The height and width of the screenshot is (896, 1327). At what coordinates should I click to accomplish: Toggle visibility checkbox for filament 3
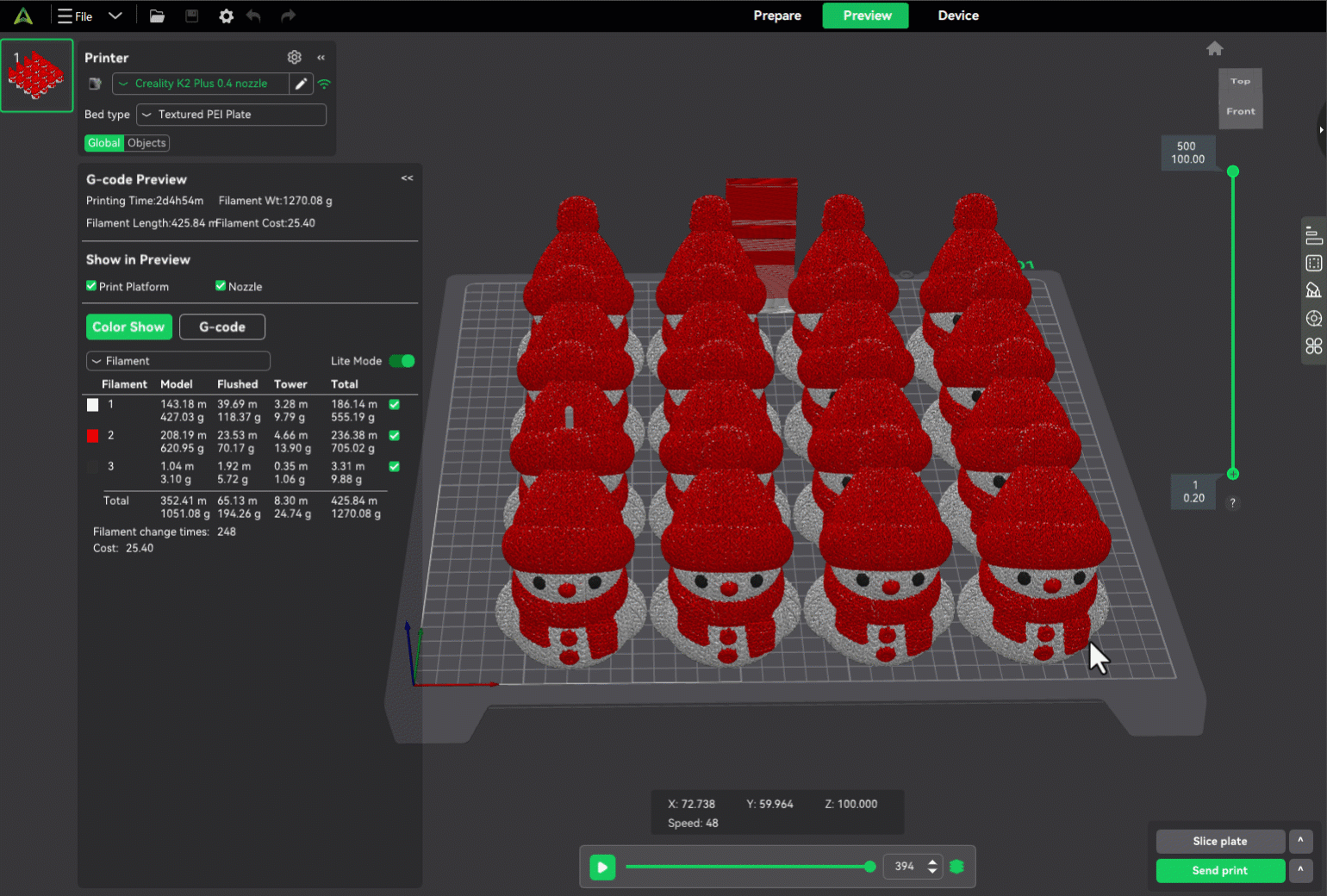(394, 467)
